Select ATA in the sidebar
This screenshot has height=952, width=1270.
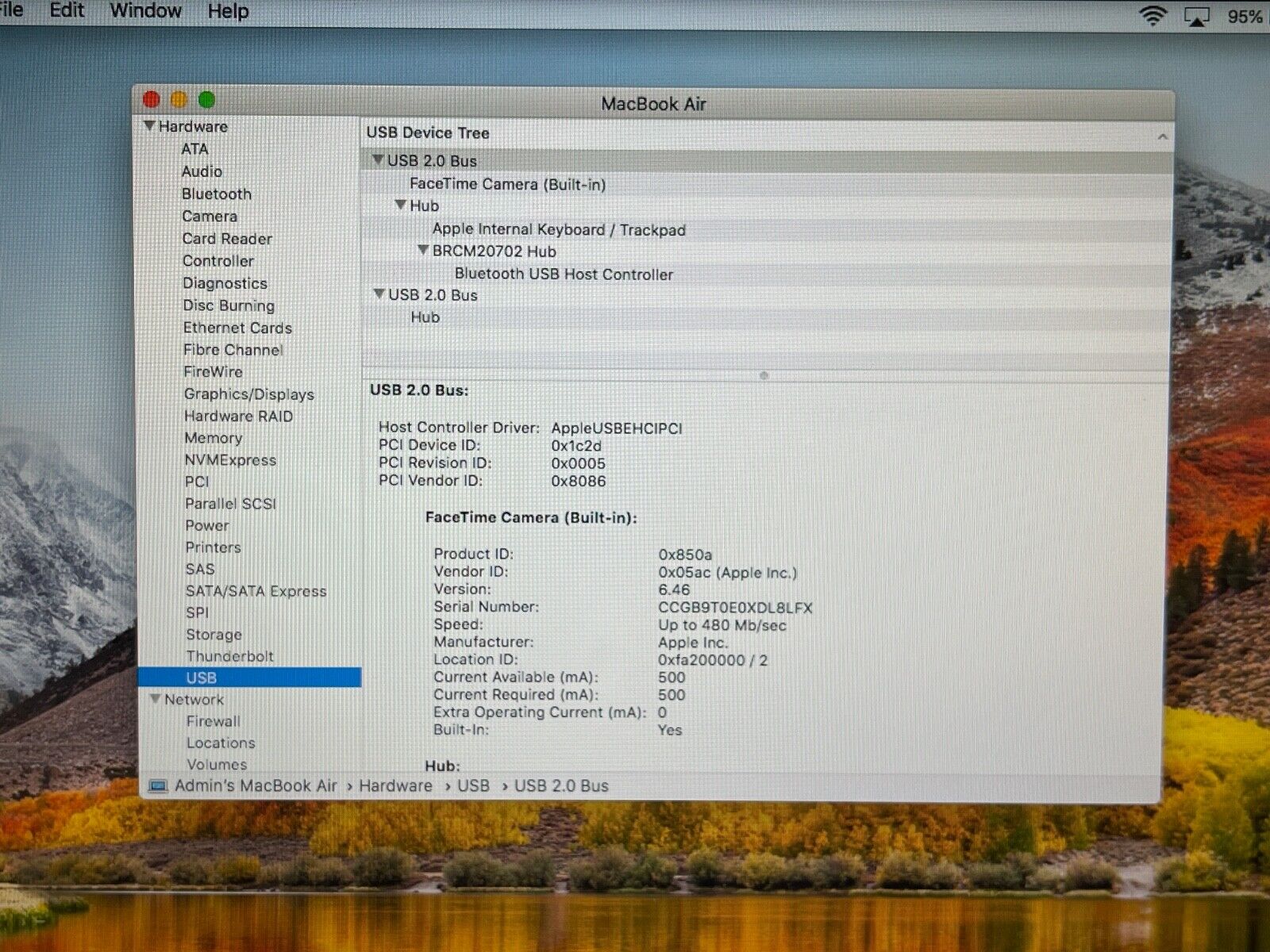pyautogui.click(x=194, y=149)
